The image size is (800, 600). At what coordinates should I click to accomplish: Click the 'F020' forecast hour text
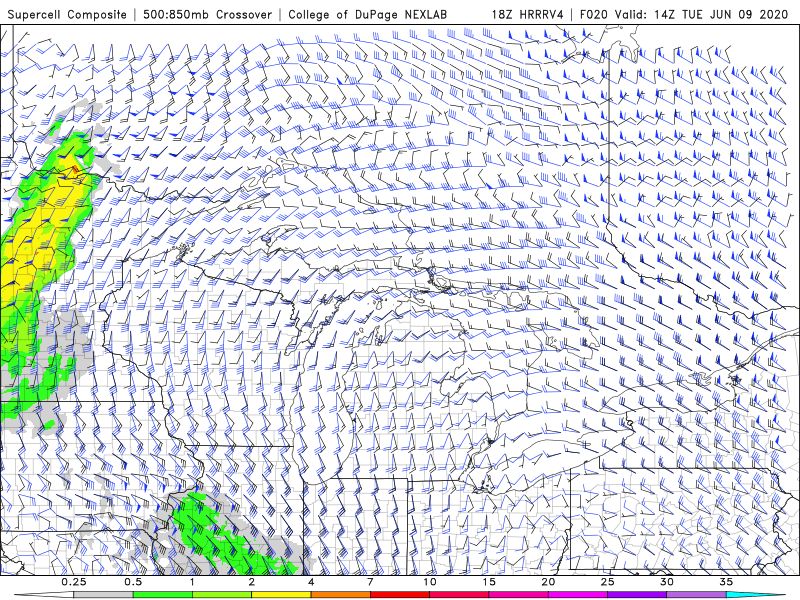pos(594,15)
